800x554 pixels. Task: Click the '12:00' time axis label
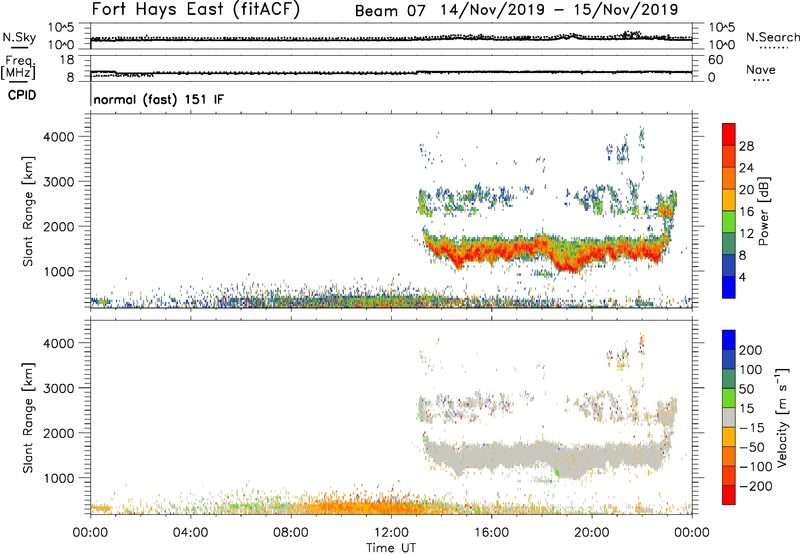(x=391, y=533)
